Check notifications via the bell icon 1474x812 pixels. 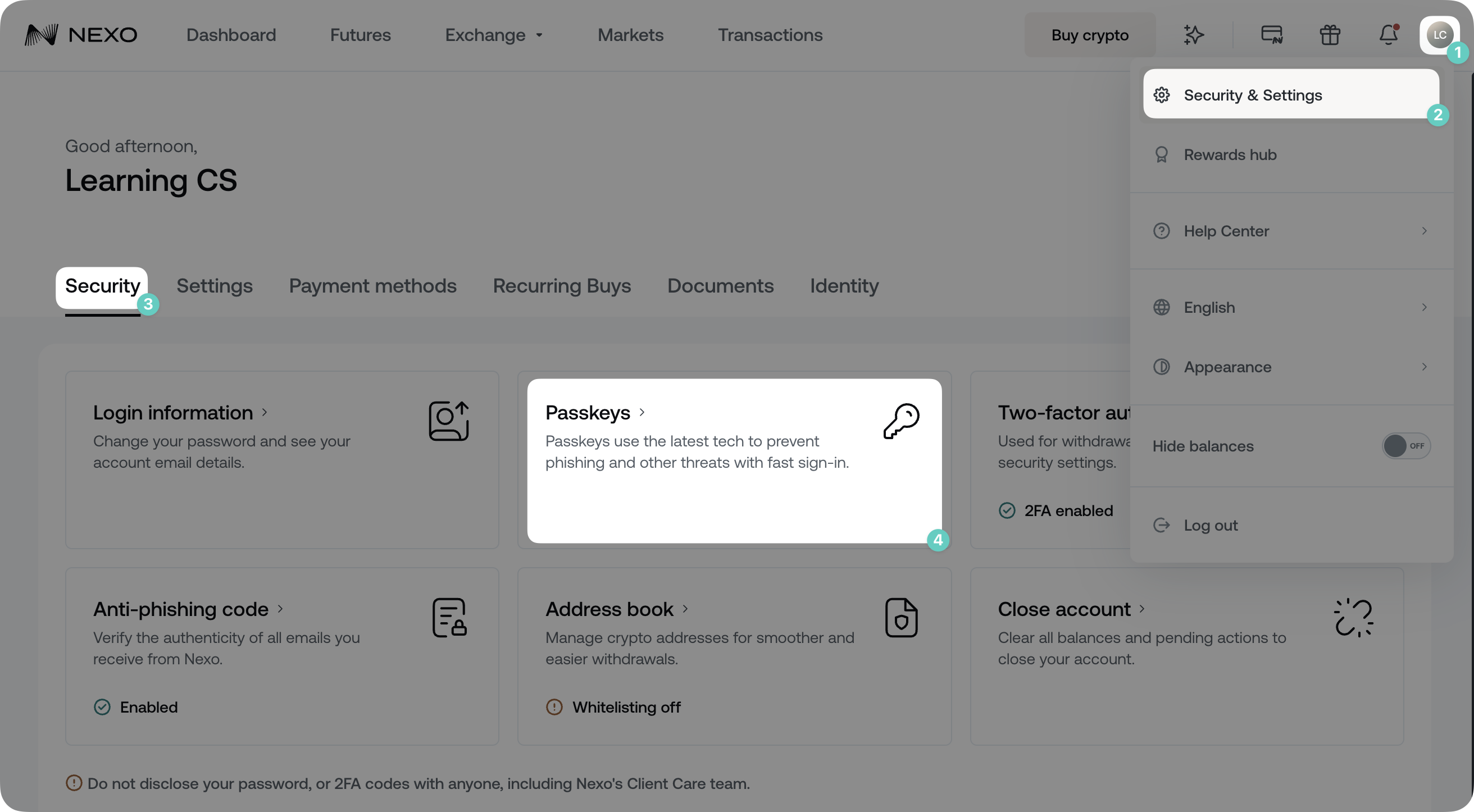click(1389, 34)
